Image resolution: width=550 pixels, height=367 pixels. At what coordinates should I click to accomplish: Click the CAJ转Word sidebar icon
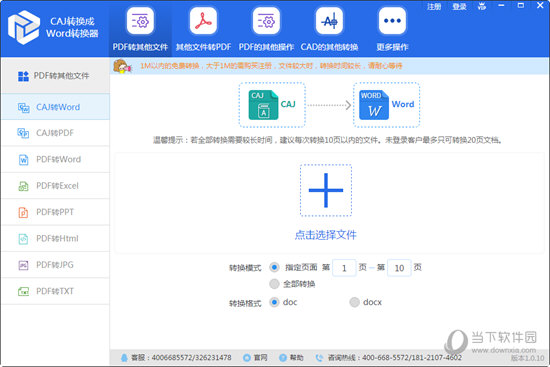point(24,107)
